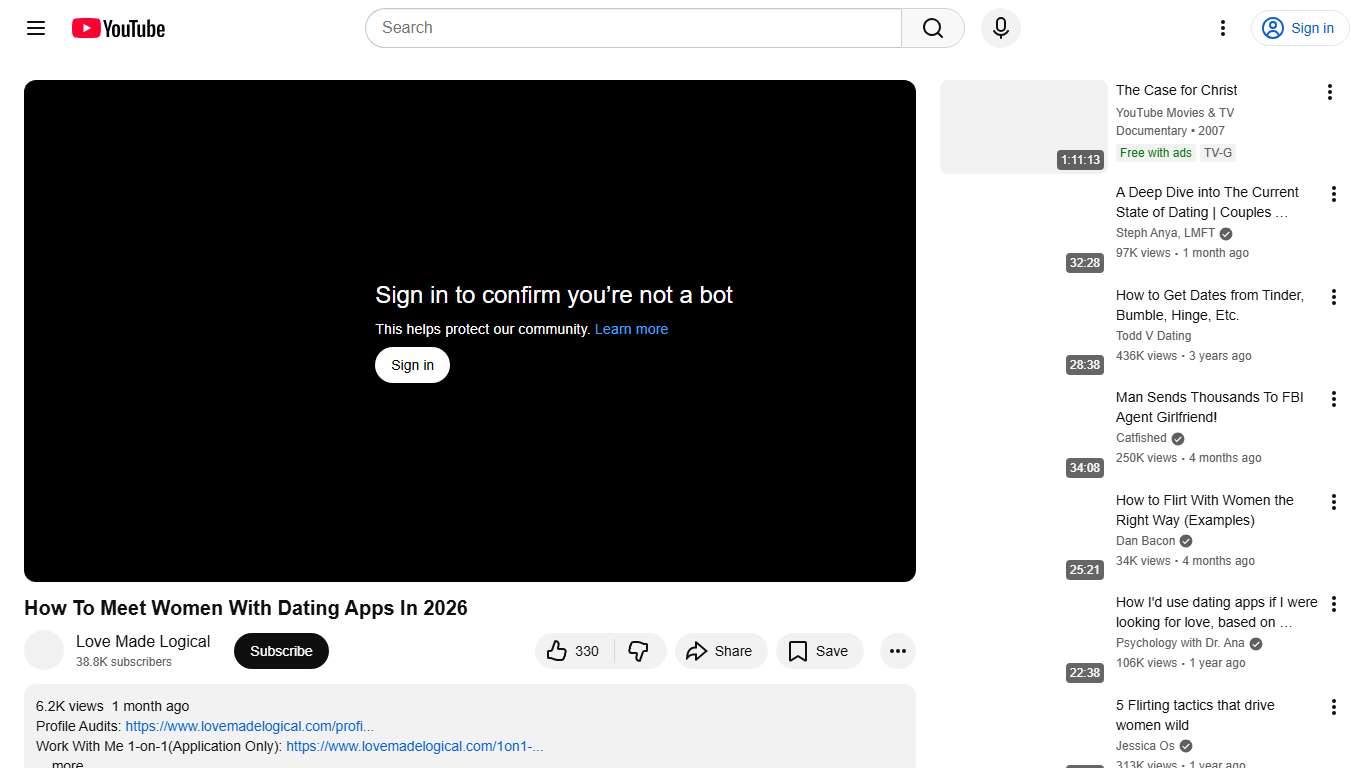The width and height of the screenshot is (1366, 768).
Task: Open the 1-on-1 application link
Action: coord(414,746)
